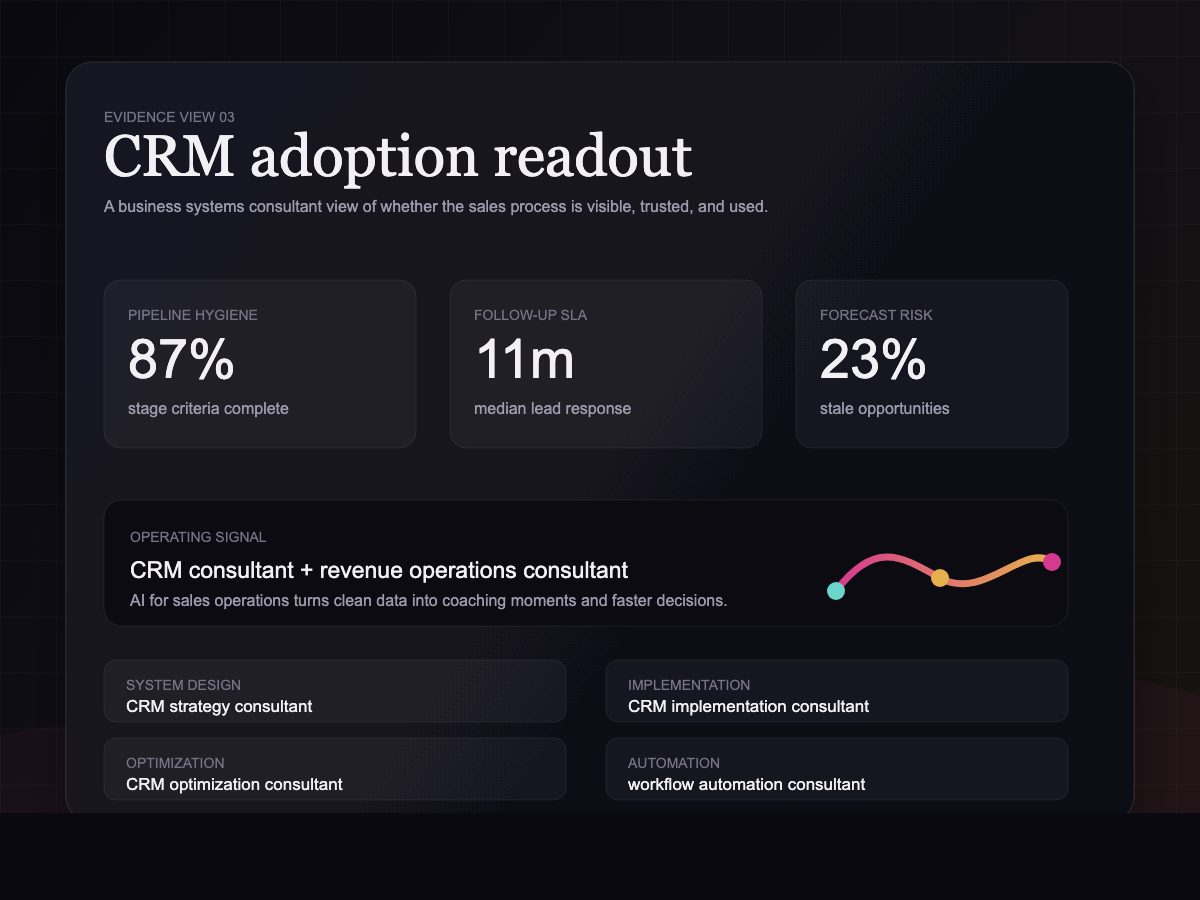Open the Optimization "CRM optimization consultant" tile
1200x900 pixels.
point(335,769)
